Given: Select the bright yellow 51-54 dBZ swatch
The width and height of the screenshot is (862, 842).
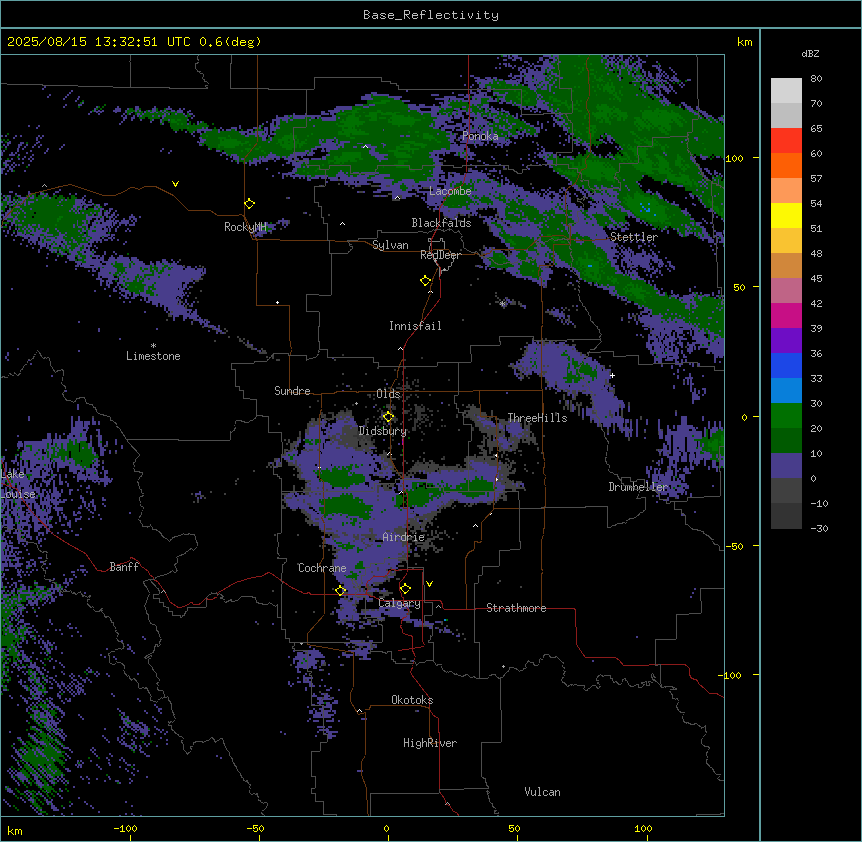Looking at the screenshot, I should point(786,215).
